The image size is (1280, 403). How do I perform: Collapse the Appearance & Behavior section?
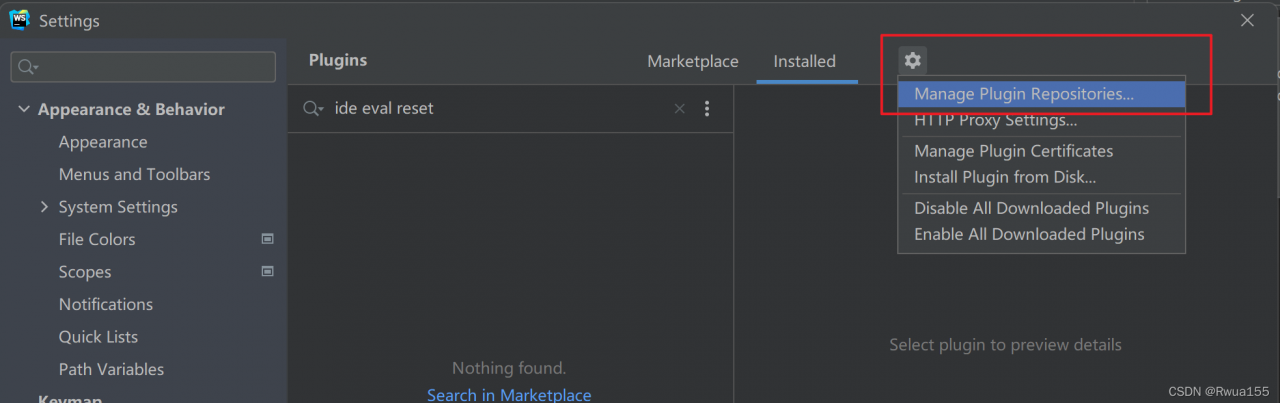pyautogui.click(x=24, y=109)
